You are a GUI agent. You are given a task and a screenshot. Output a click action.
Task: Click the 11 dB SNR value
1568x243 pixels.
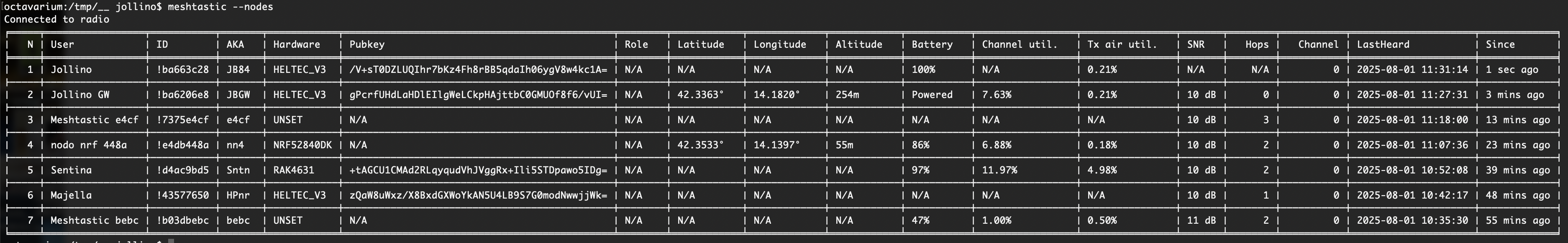click(x=1201, y=220)
